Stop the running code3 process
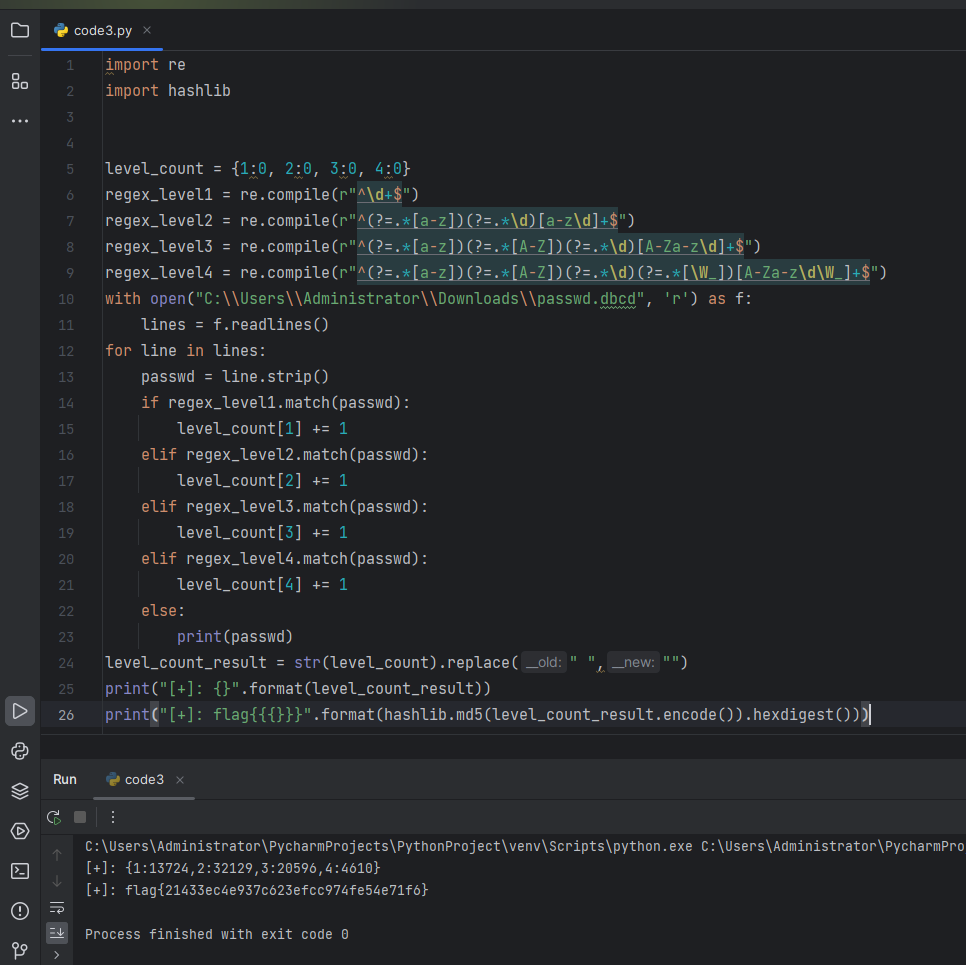This screenshot has height=965, width=966. (80, 817)
